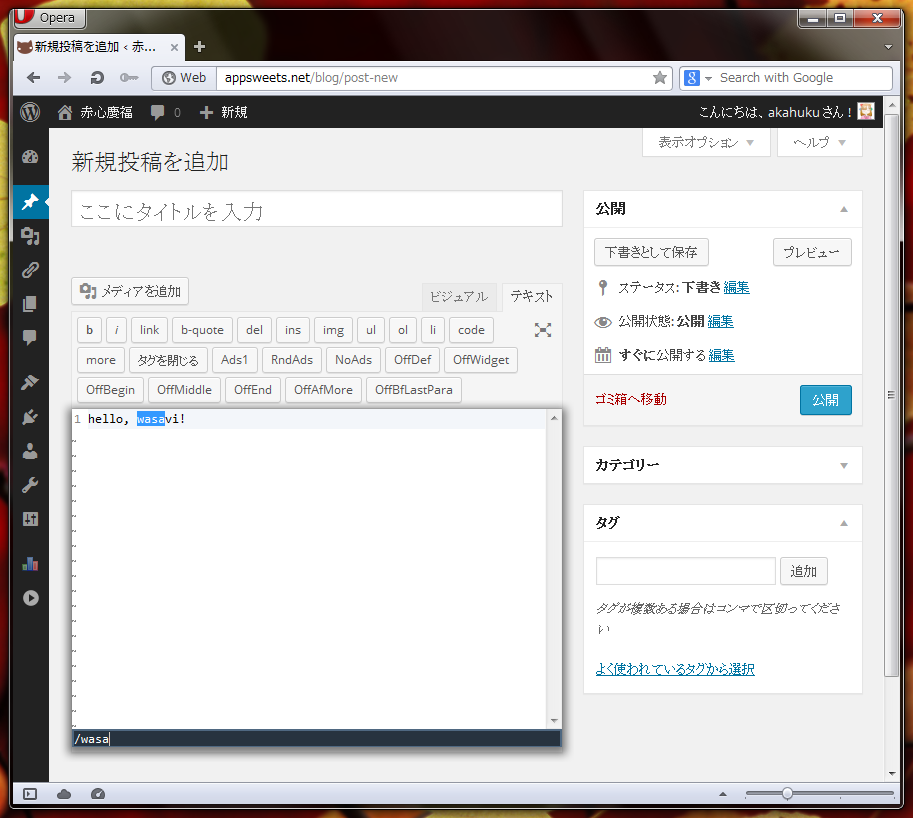Screen dimensions: 913x818
Task: Toggle distraction-free mode with the fullscreen icon
Action: coord(542,330)
